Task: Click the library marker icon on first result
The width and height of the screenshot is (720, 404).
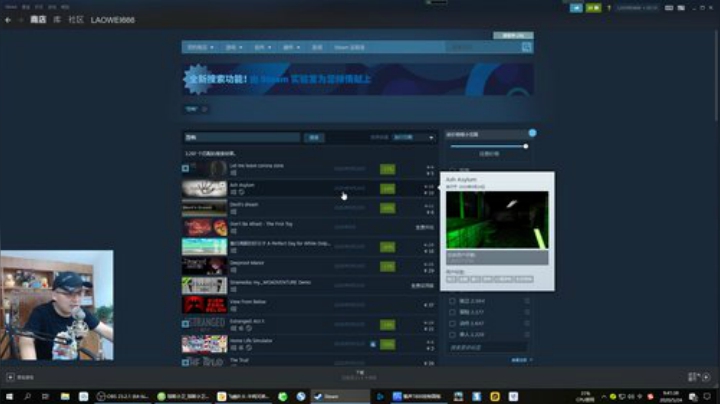Action: pyautogui.click(x=185, y=168)
